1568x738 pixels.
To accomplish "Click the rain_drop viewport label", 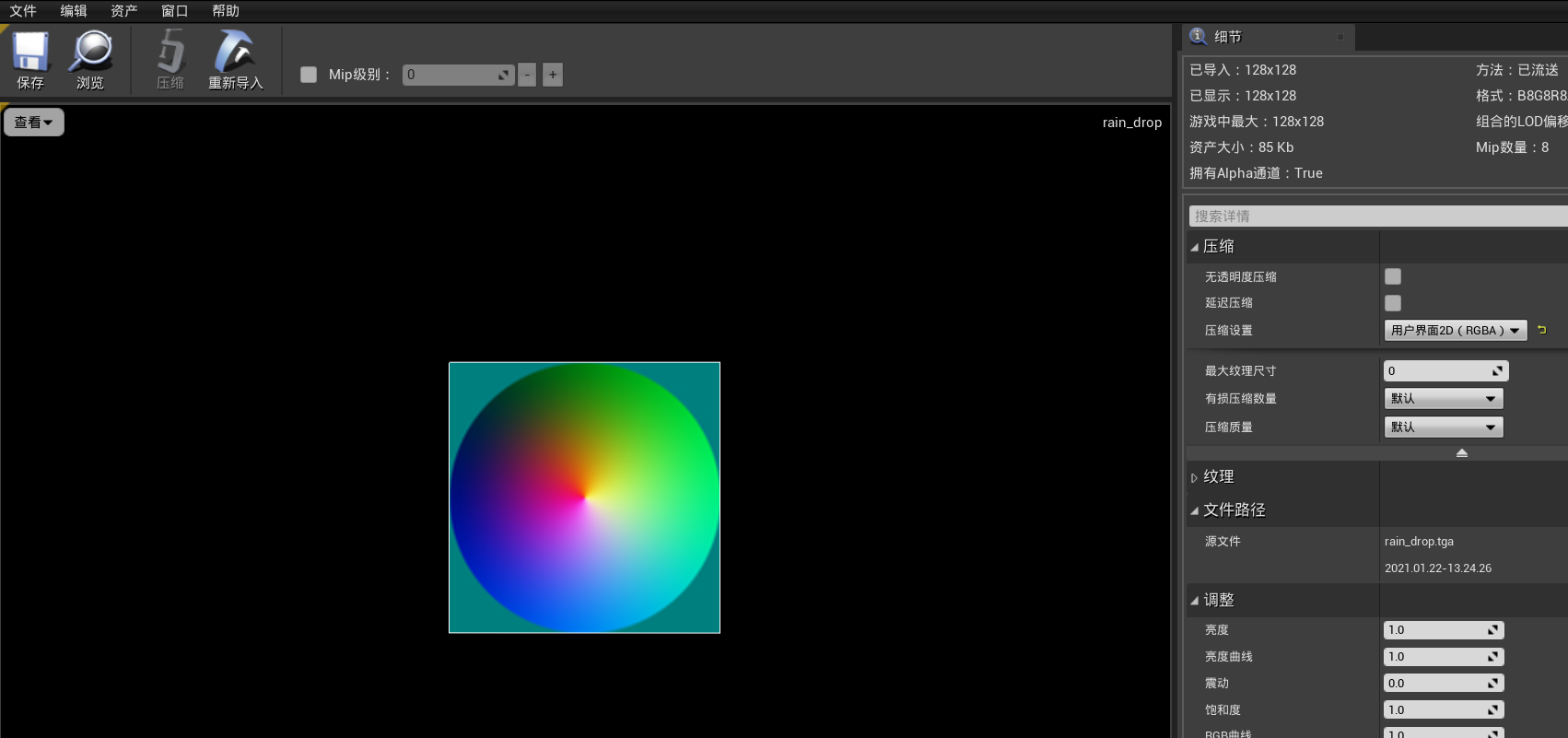I will pyautogui.click(x=1132, y=123).
